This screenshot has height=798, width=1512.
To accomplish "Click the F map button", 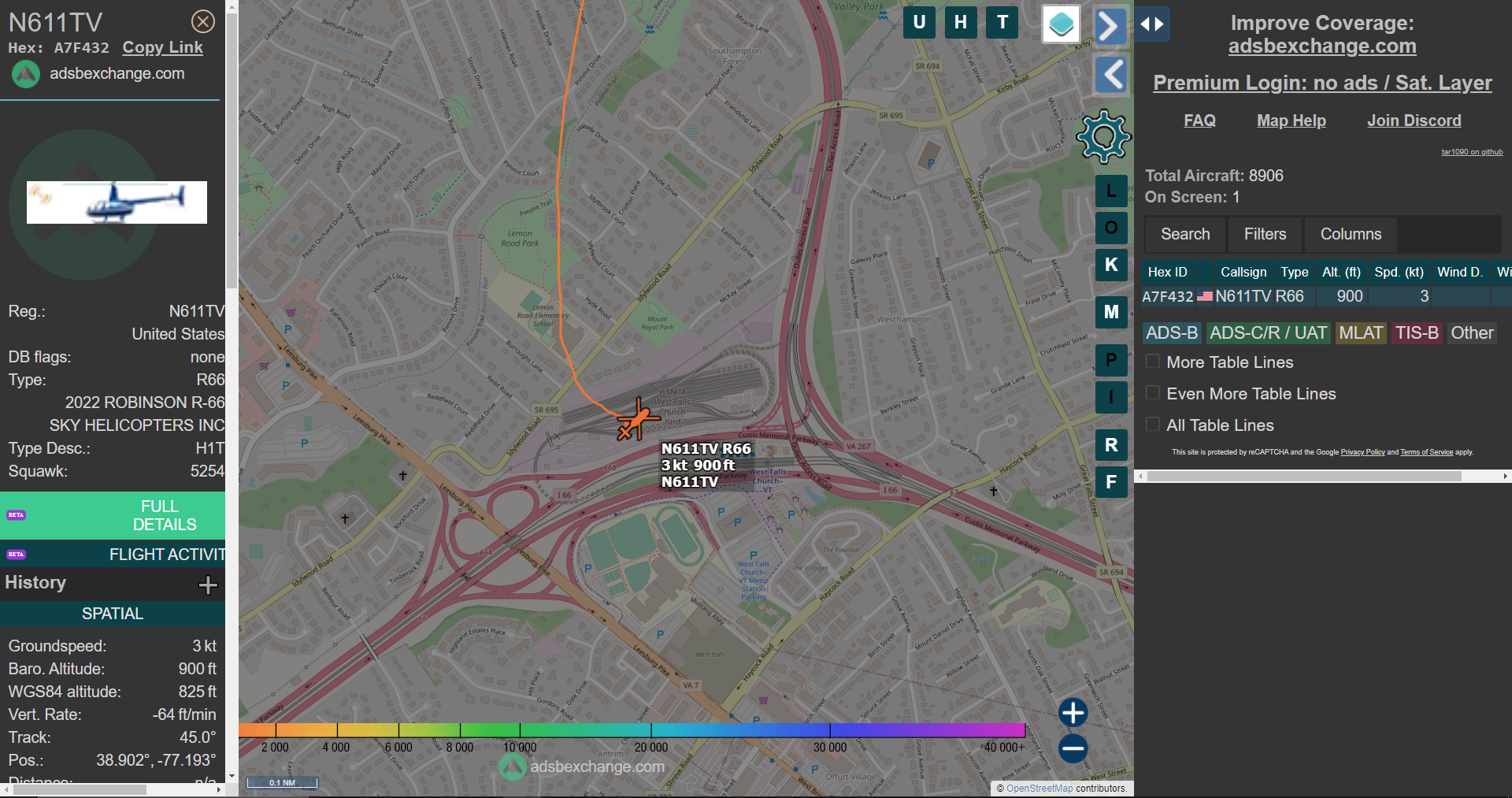I will click(1111, 482).
